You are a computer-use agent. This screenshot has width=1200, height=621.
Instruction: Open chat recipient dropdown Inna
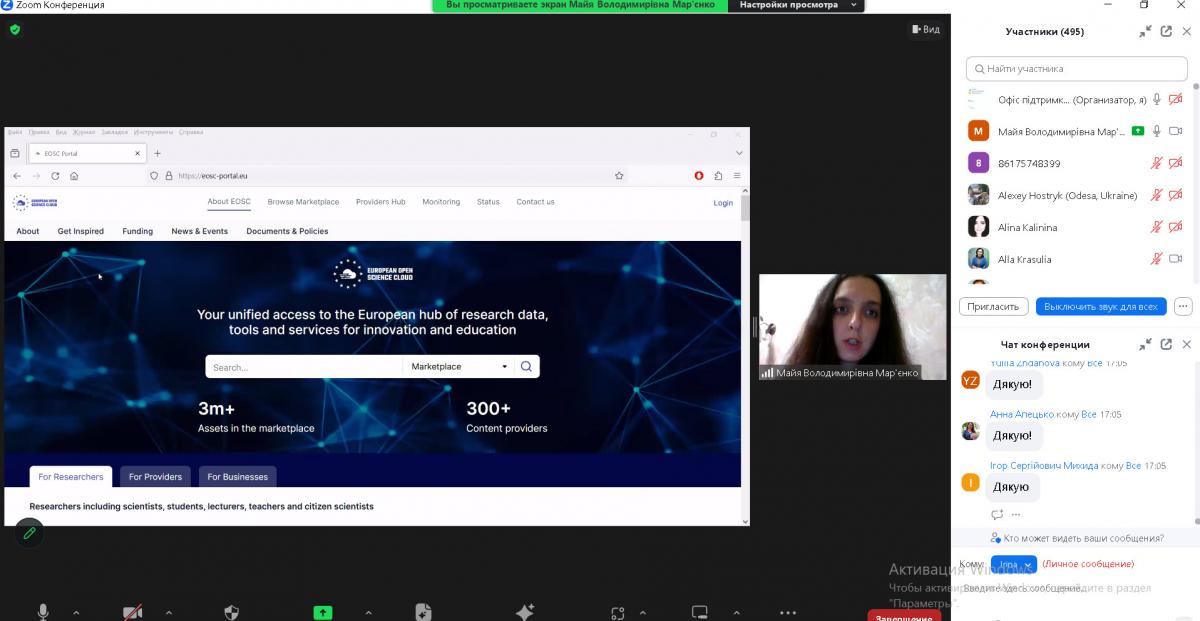click(x=1013, y=565)
